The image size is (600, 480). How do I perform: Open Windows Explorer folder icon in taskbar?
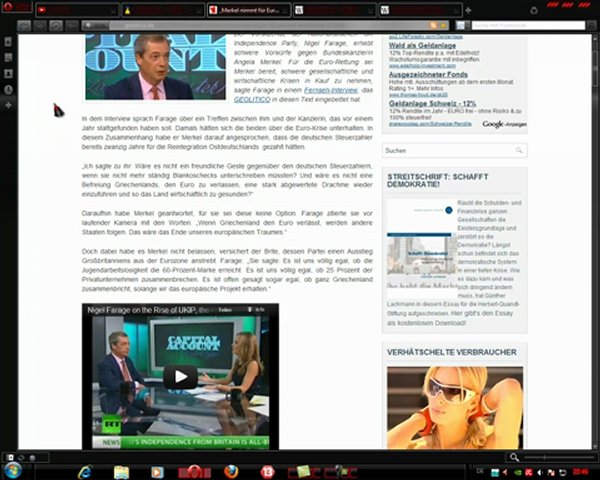[121, 471]
